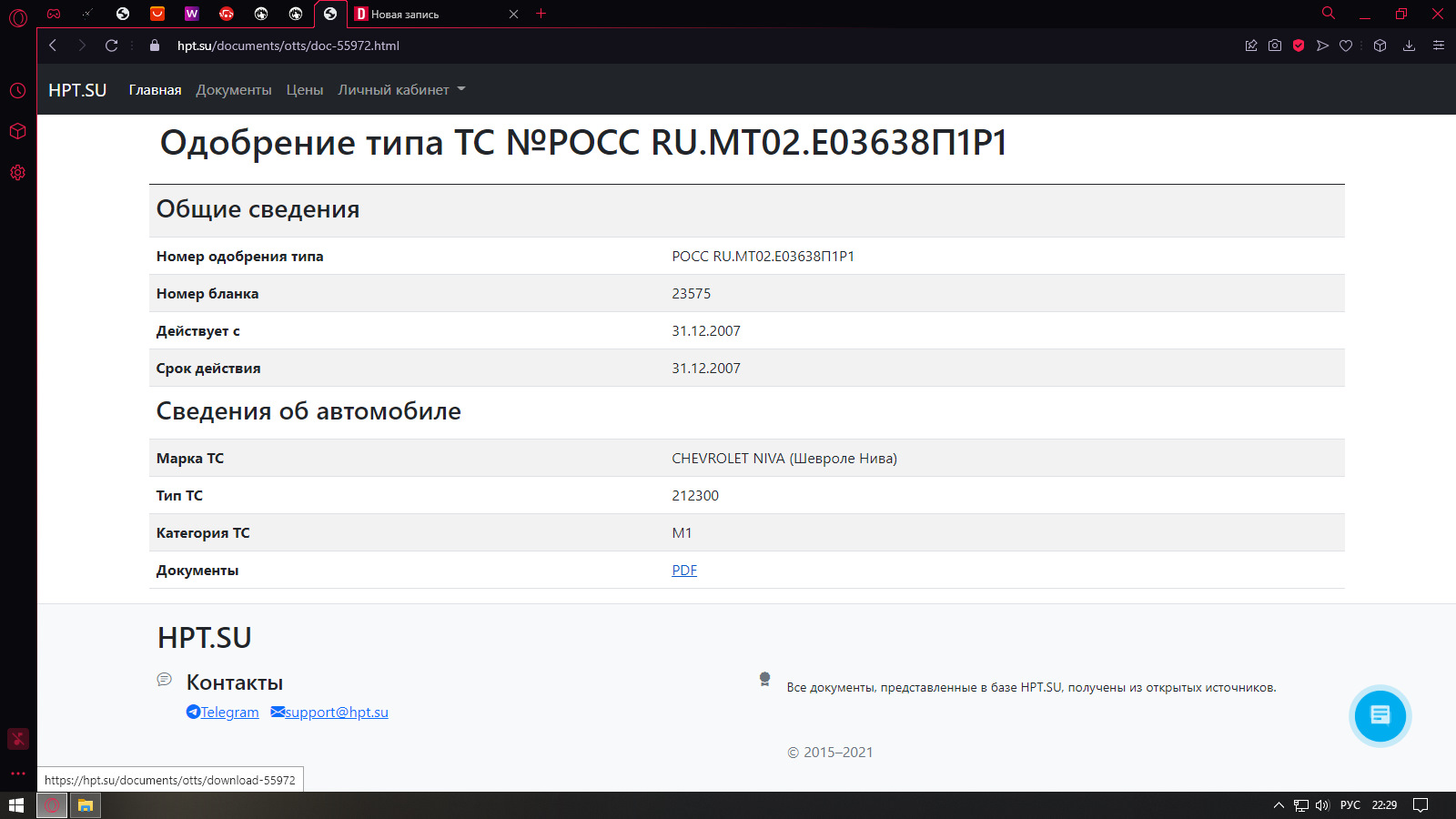Image resolution: width=1456 pixels, height=819 pixels.
Task: Click the category value M1
Action: click(x=682, y=533)
